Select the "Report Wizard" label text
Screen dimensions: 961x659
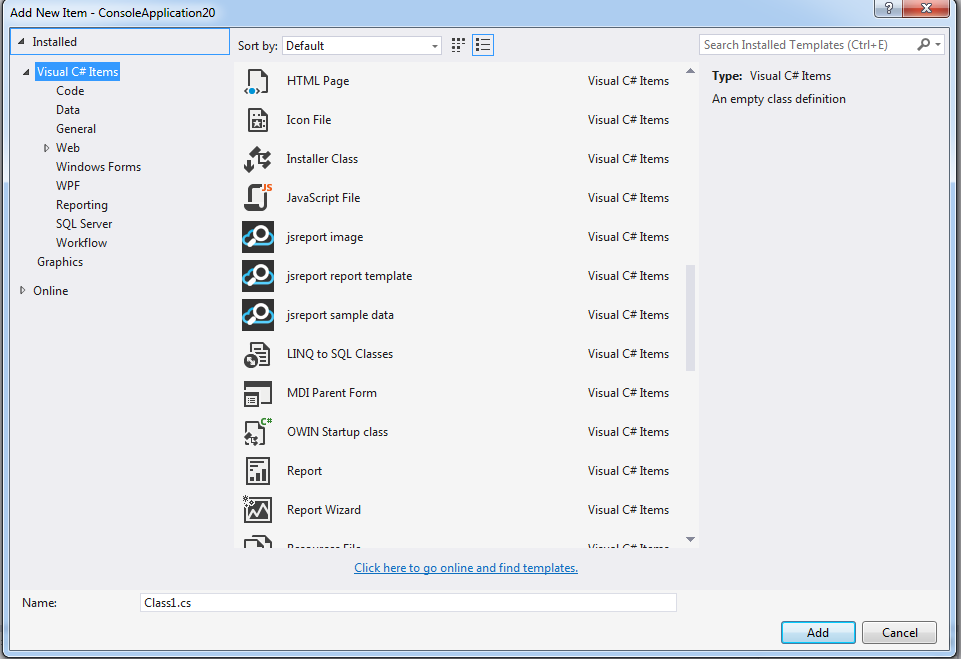324,510
